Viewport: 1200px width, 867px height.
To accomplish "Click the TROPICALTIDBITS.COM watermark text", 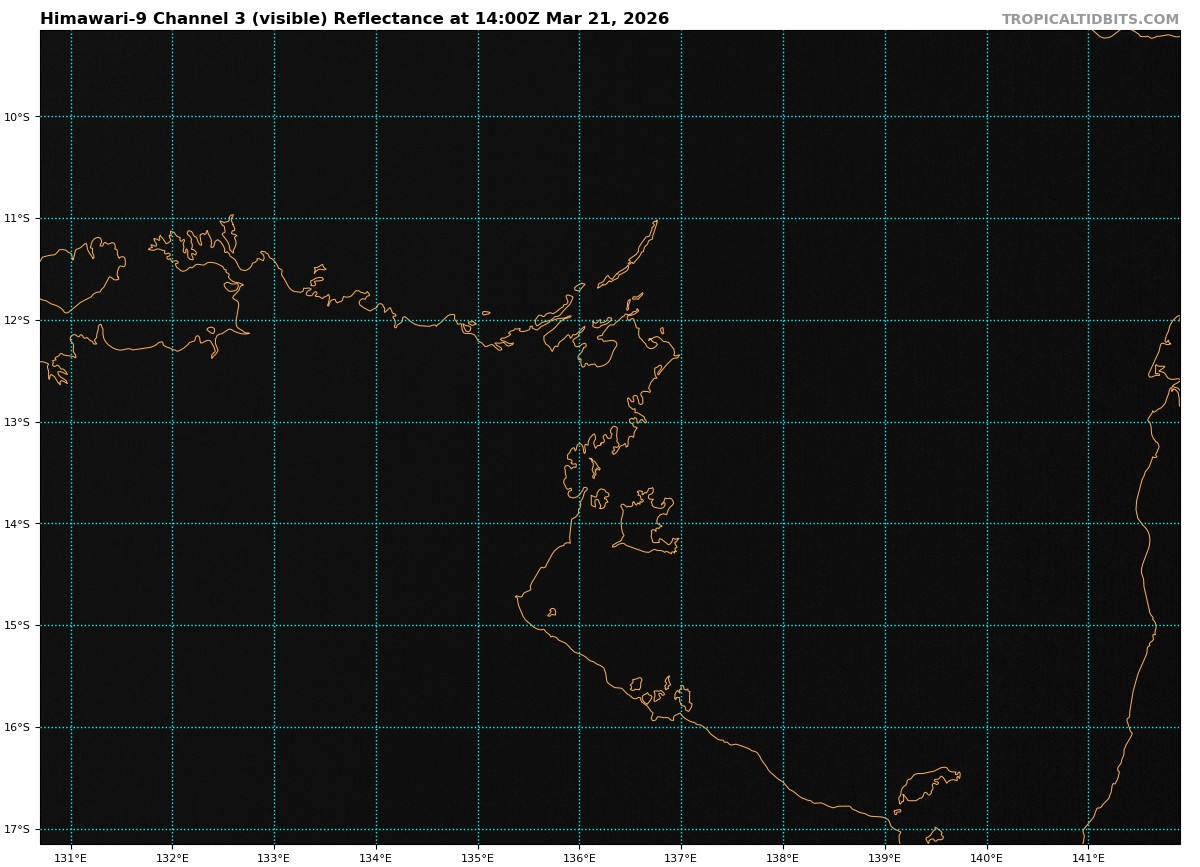I will pyautogui.click(x=1090, y=20).
